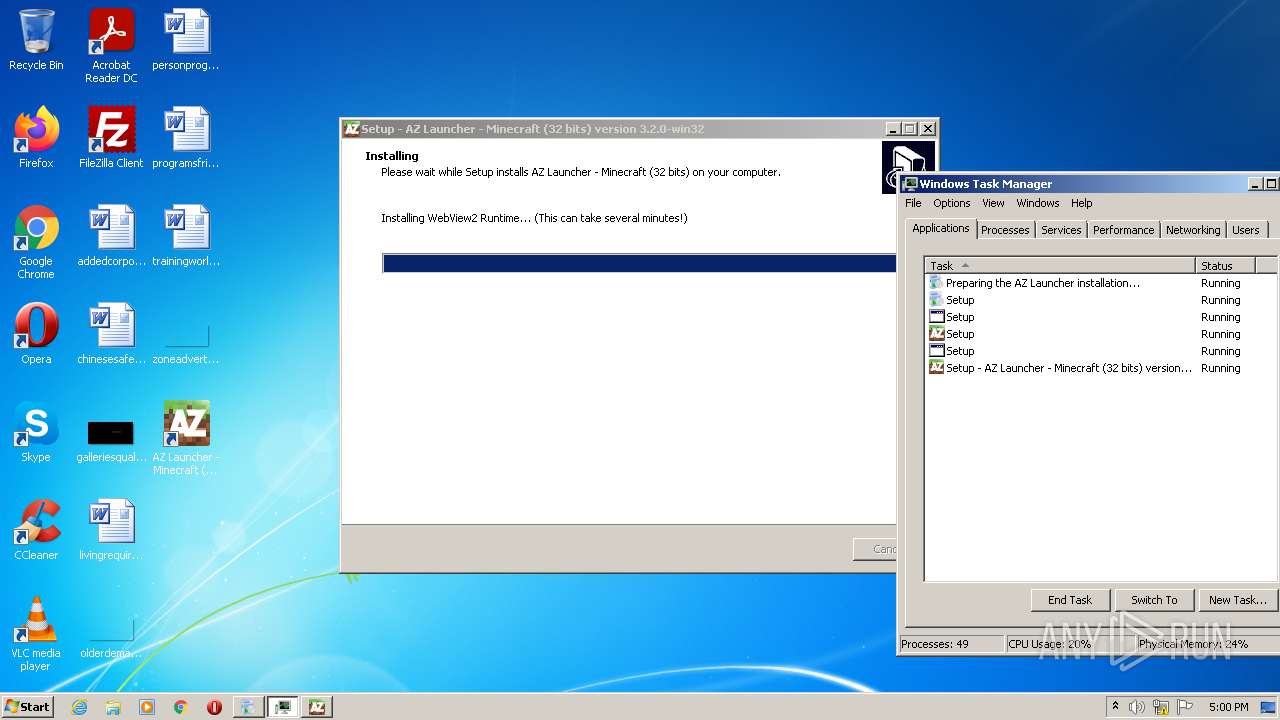The height and width of the screenshot is (720, 1280).
Task: Launch Windows Media Player from taskbar
Action: (147, 707)
